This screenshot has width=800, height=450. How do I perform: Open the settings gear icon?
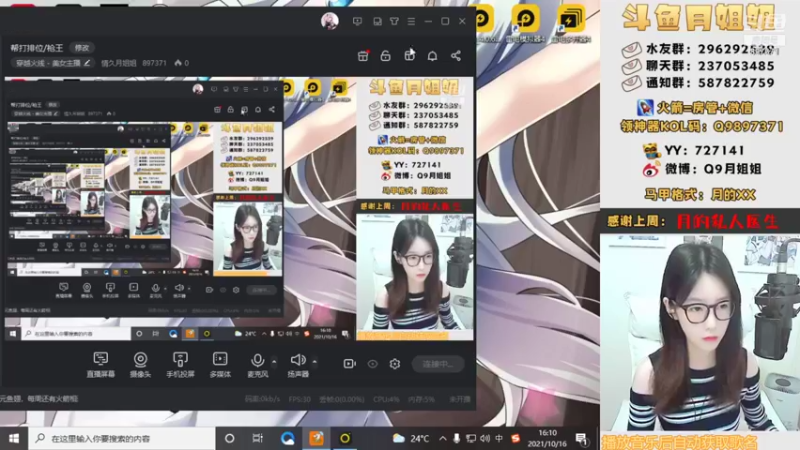pos(394,364)
